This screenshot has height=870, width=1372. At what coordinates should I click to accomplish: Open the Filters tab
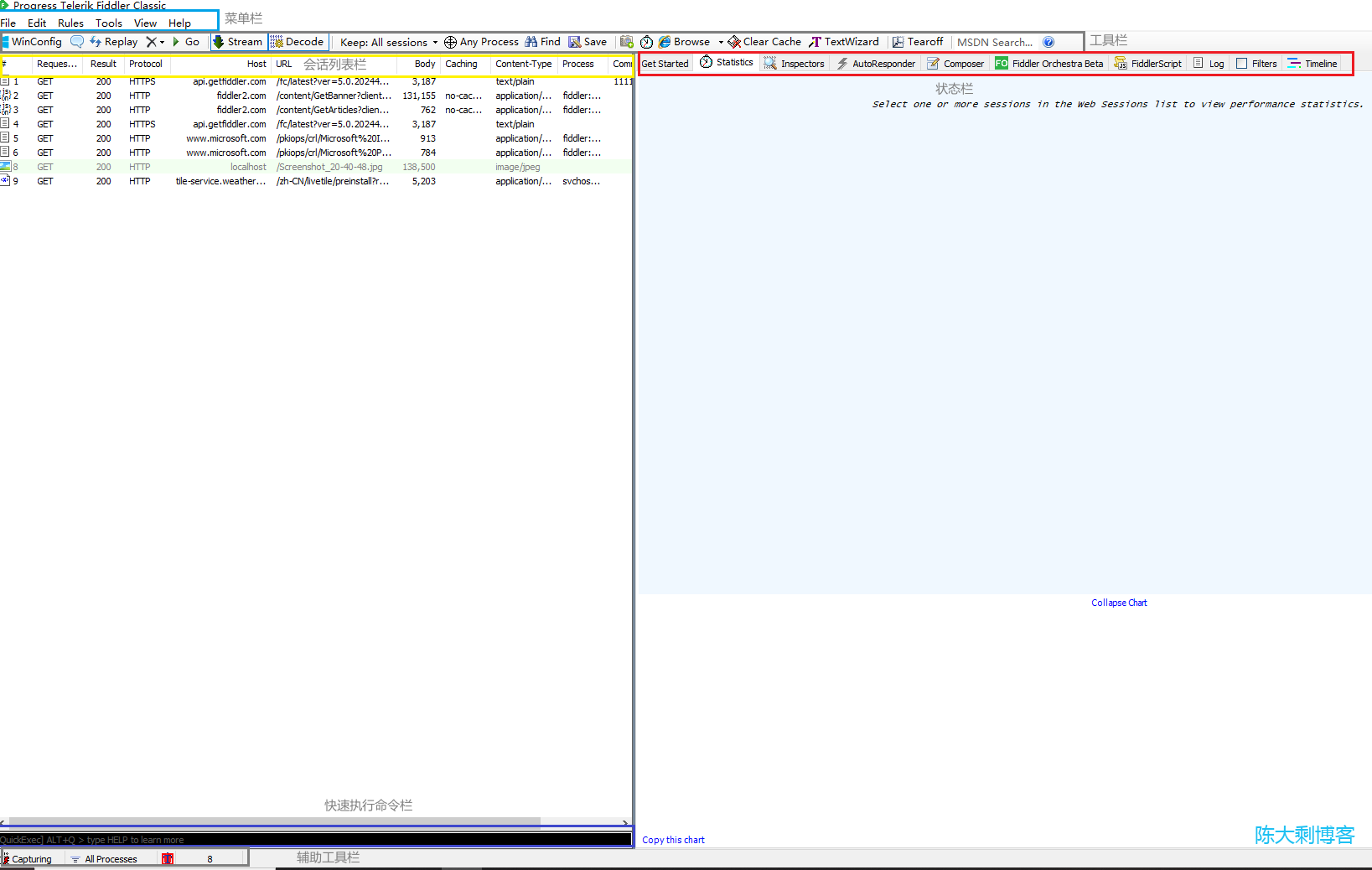click(1256, 64)
